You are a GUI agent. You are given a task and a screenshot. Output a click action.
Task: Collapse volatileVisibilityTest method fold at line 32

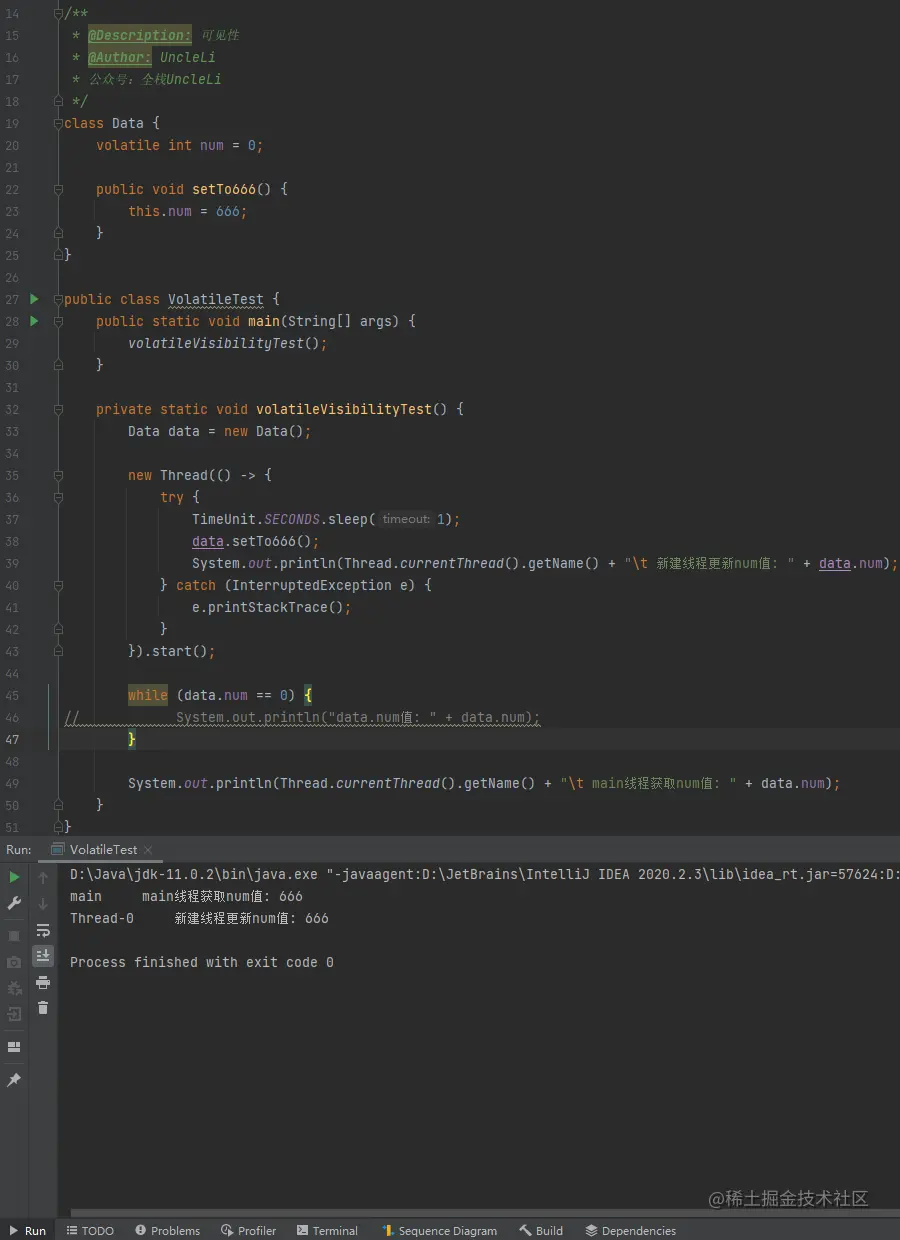(x=58, y=409)
